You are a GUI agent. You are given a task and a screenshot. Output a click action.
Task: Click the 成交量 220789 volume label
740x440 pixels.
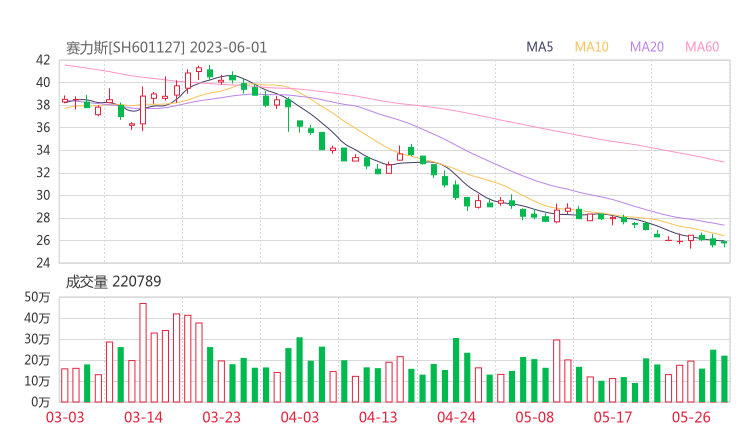[x=113, y=282]
